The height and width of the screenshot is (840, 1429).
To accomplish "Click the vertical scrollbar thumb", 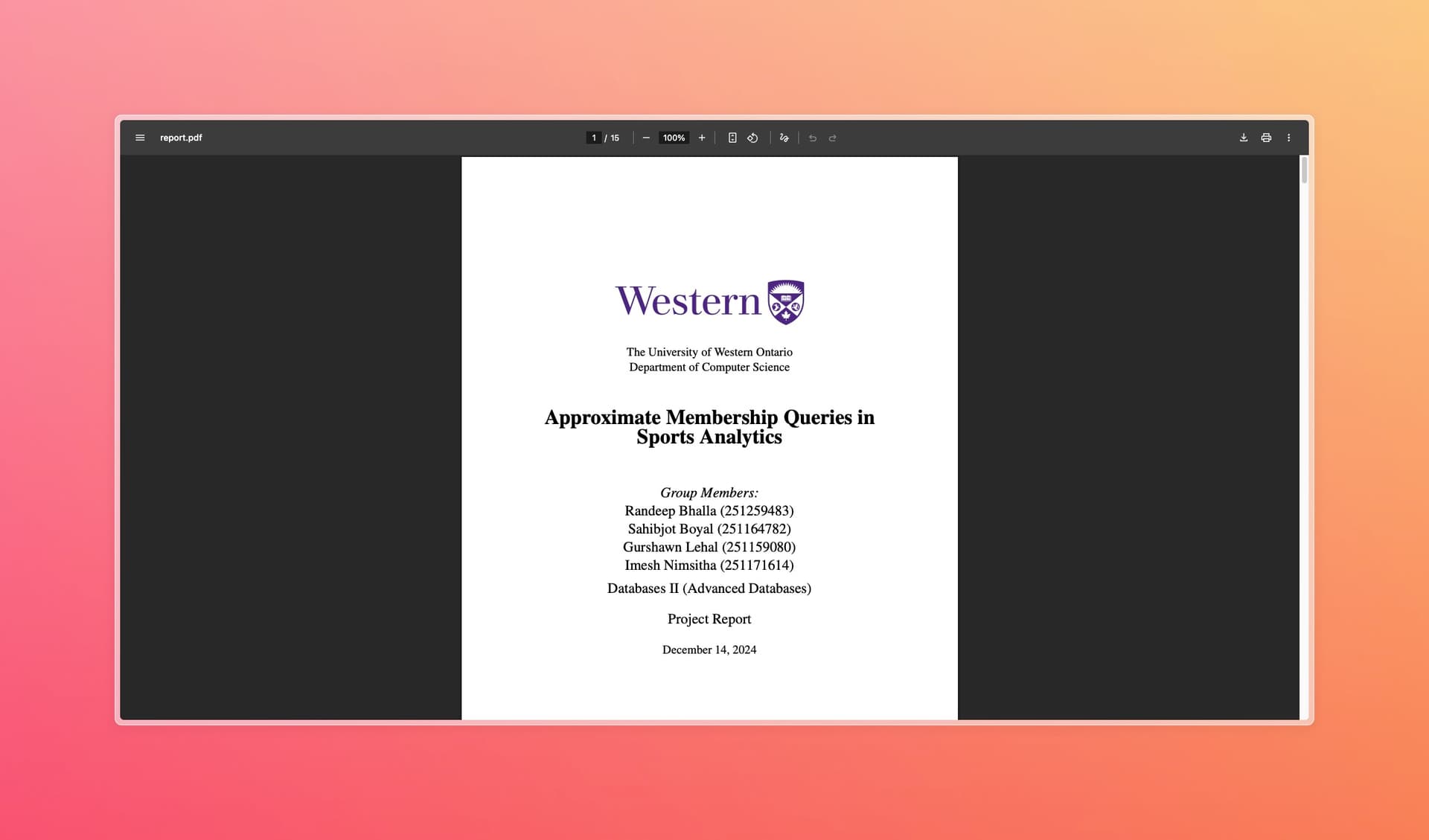I will click(1304, 170).
